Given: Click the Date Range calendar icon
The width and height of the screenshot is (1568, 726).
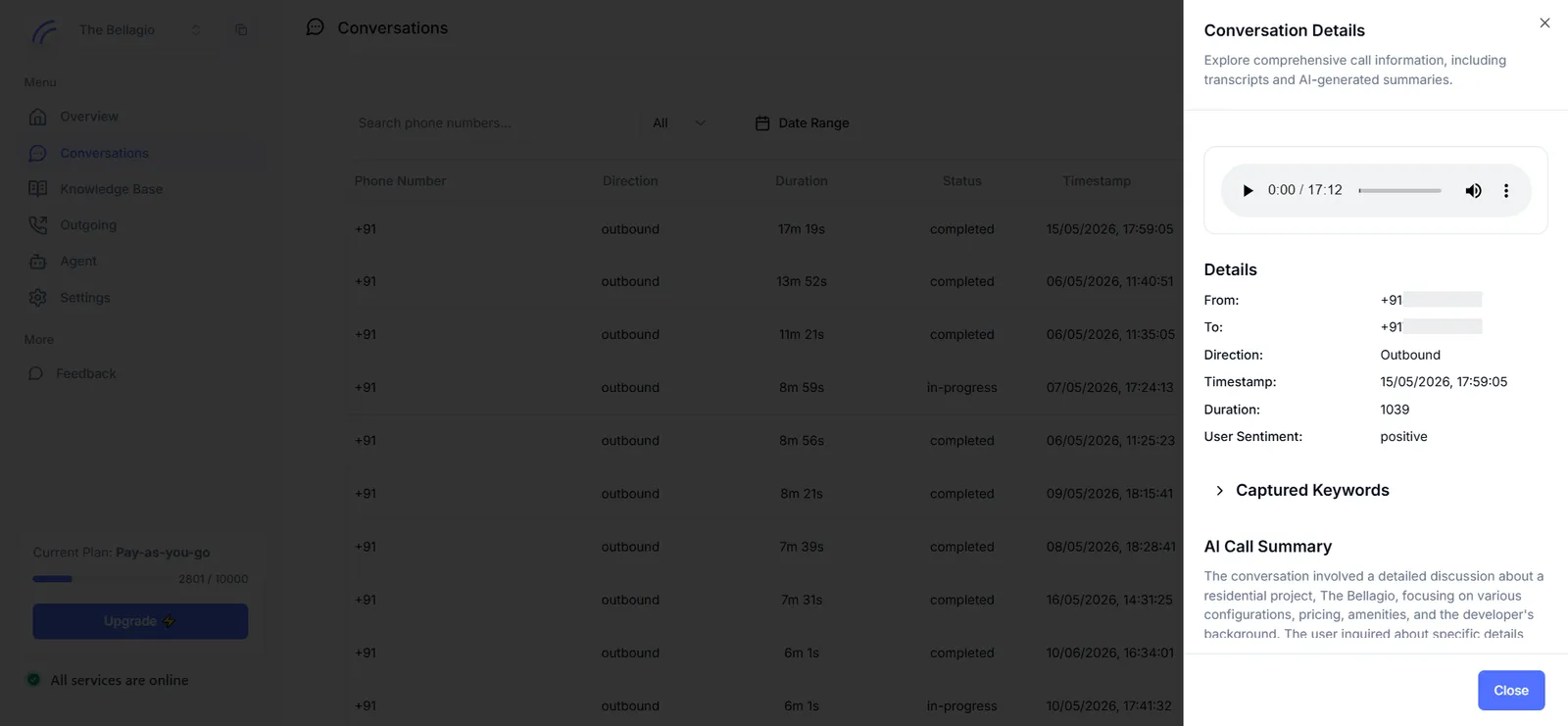Looking at the screenshot, I should [x=762, y=123].
